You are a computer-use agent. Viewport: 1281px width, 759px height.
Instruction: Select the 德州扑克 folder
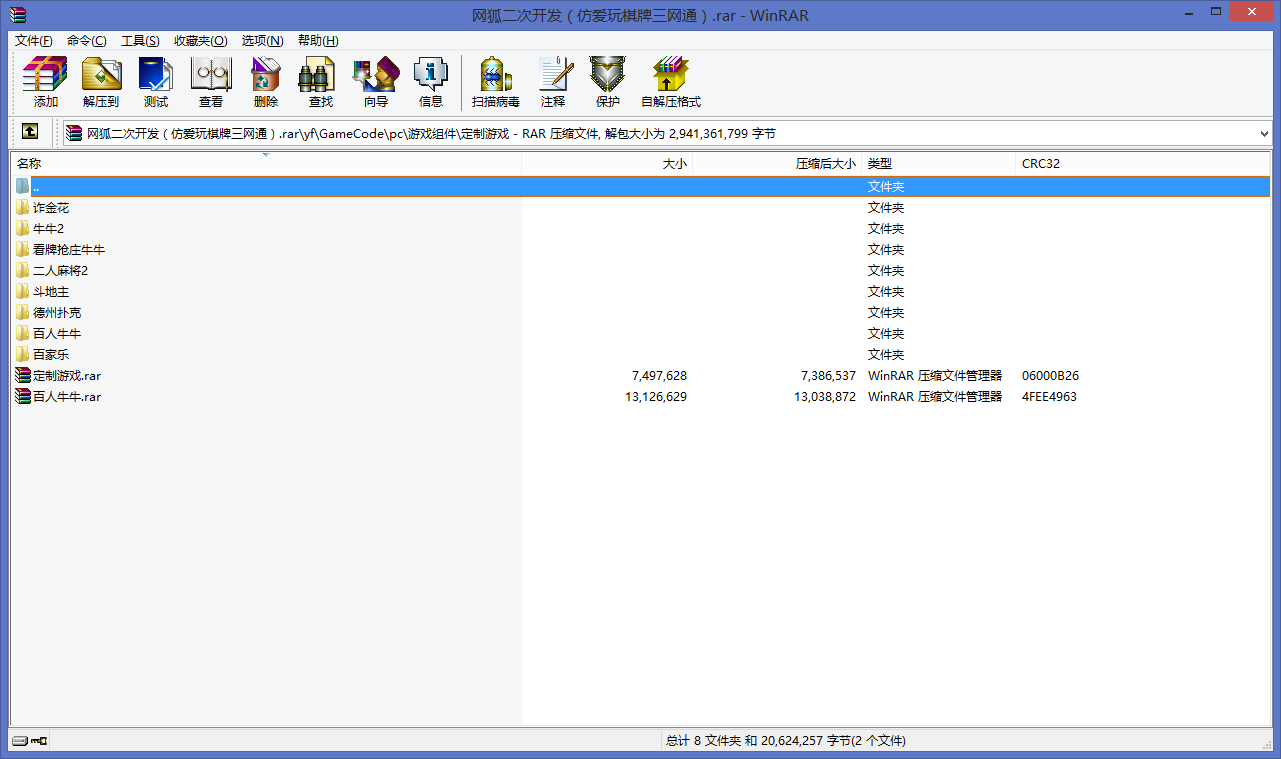[57, 313]
